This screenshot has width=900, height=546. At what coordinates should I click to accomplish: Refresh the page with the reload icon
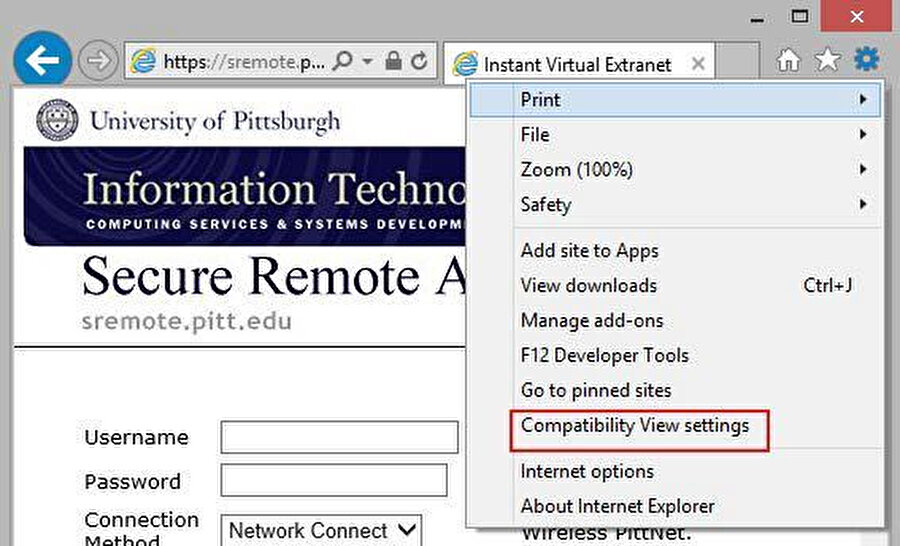[420, 60]
